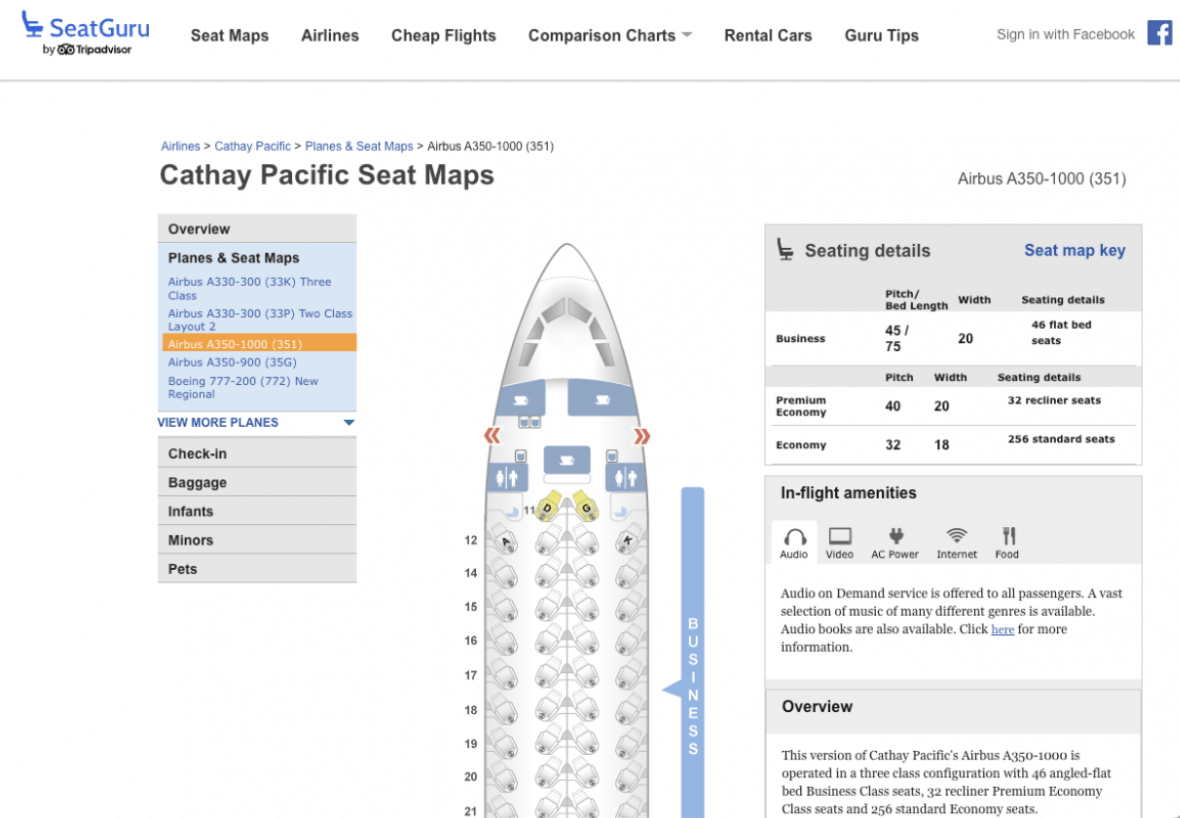Select the Video amenities icon
Screen dimensions: 1180x818
(840, 543)
